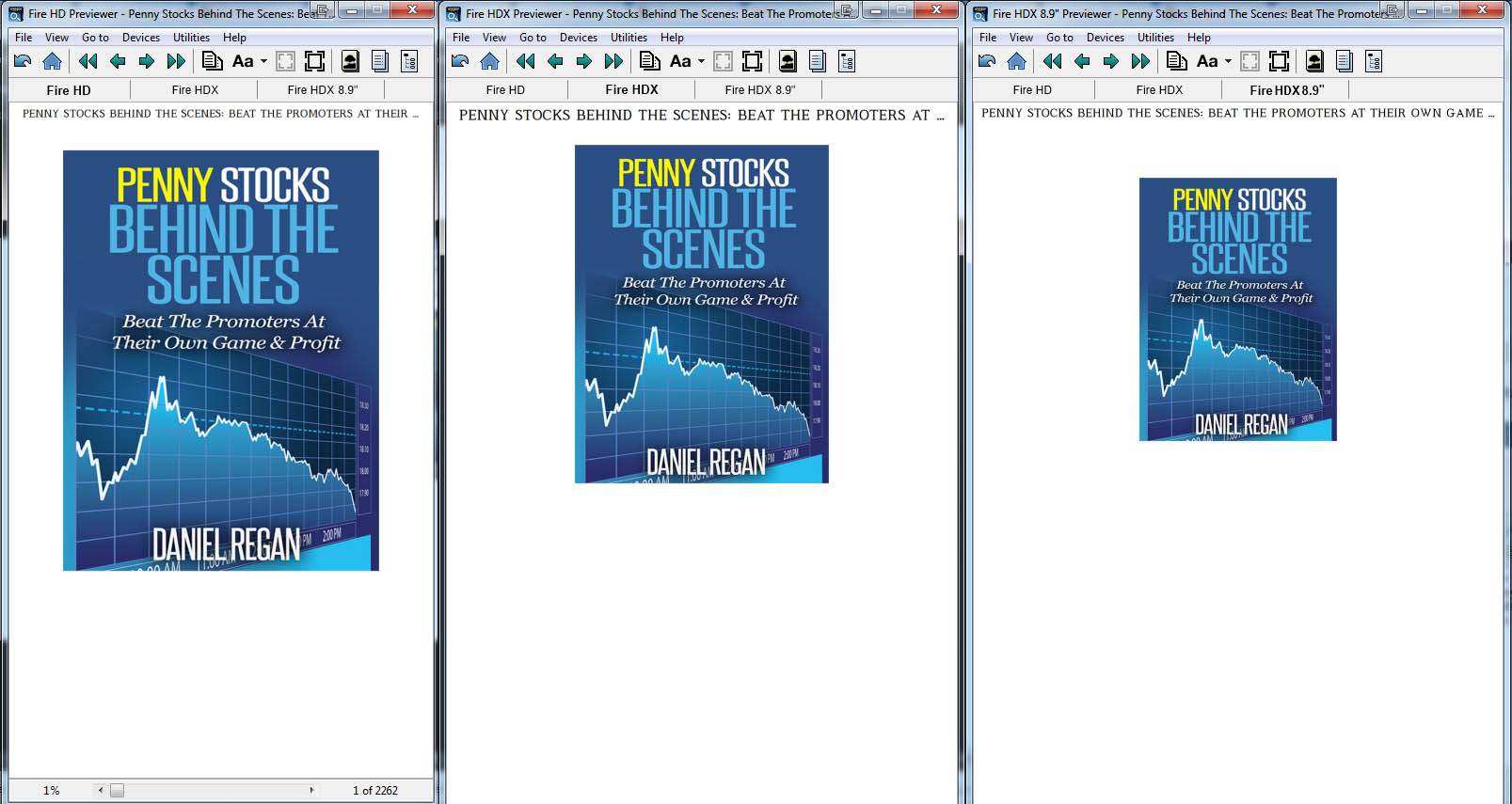
Task: Click Home icon in Fire HDX Previewer window
Action: [489, 61]
